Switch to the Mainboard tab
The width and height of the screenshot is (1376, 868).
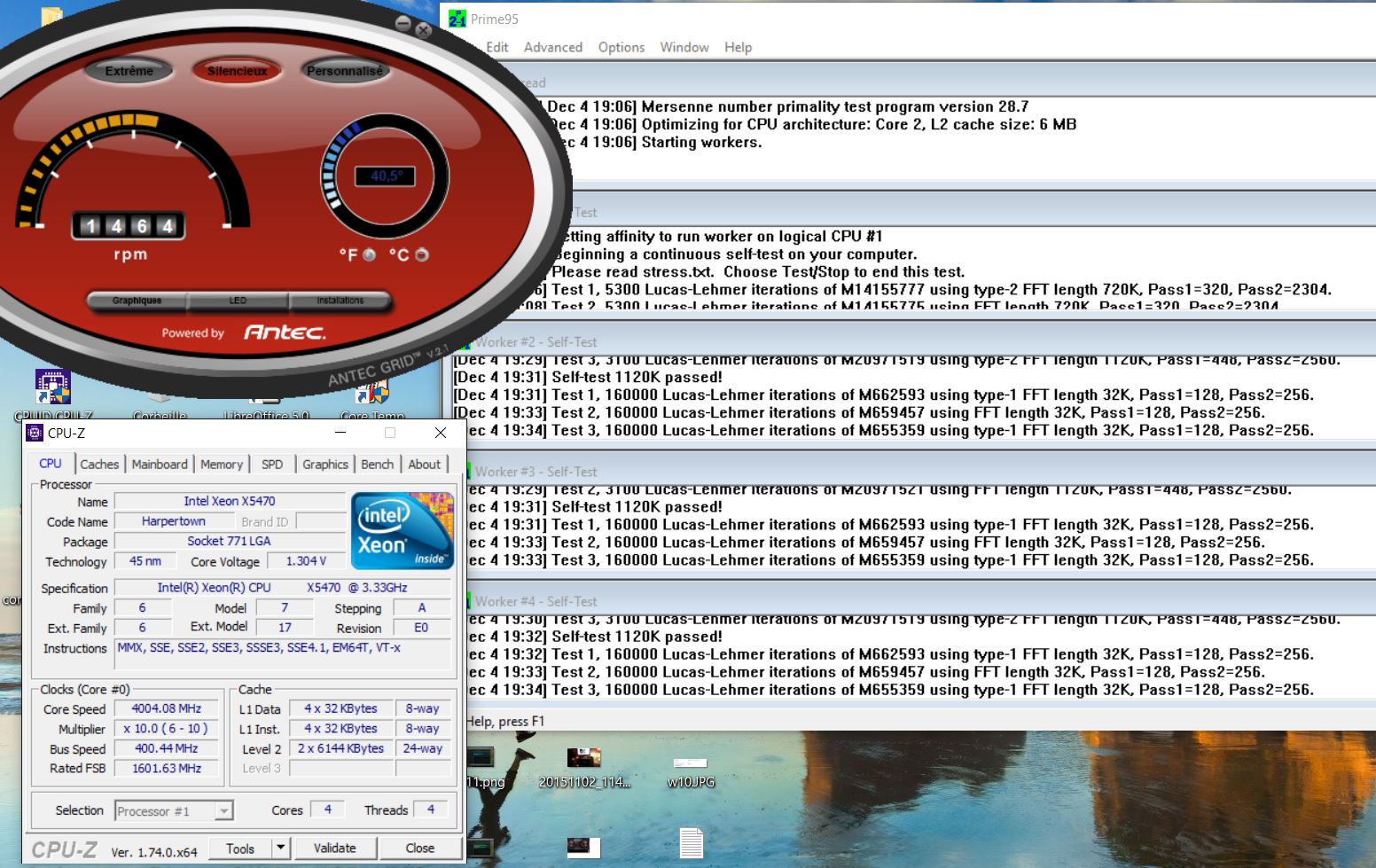click(x=160, y=464)
